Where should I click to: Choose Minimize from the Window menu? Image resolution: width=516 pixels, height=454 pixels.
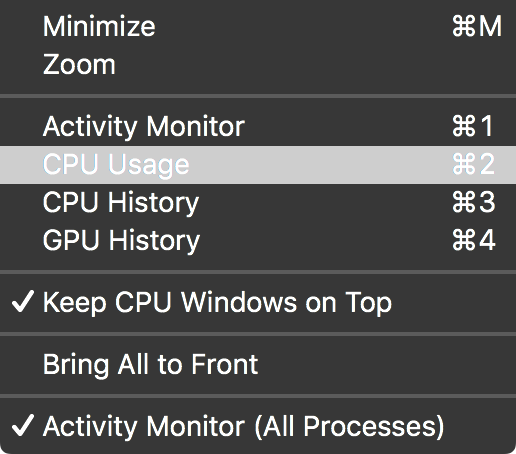click(x=258, y=26)
